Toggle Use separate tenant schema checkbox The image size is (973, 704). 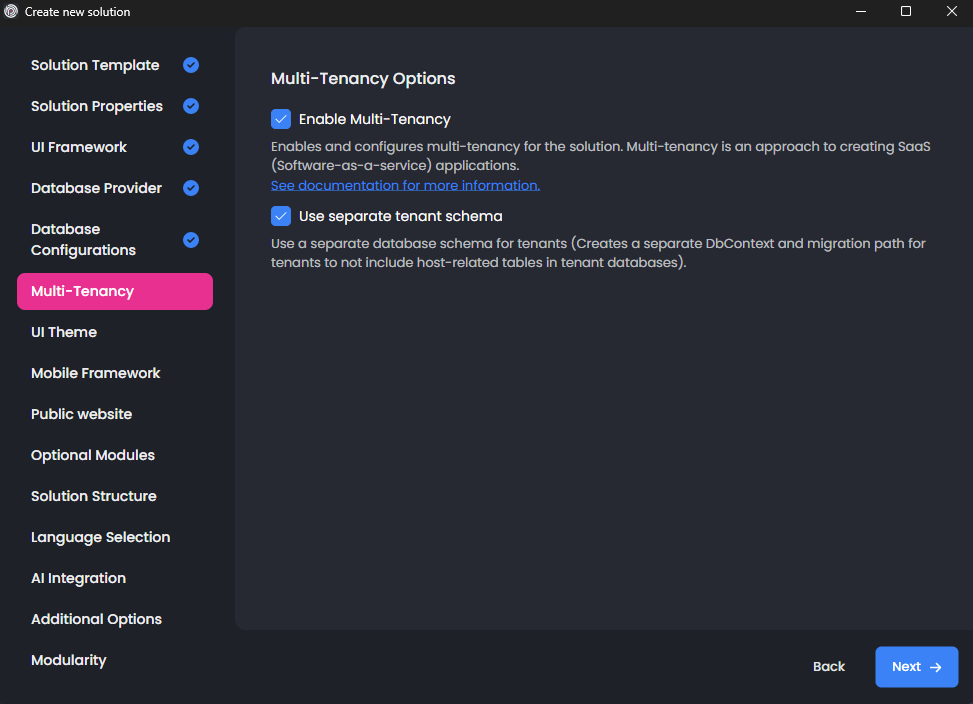pyautogui.click(x=281, y=216)
